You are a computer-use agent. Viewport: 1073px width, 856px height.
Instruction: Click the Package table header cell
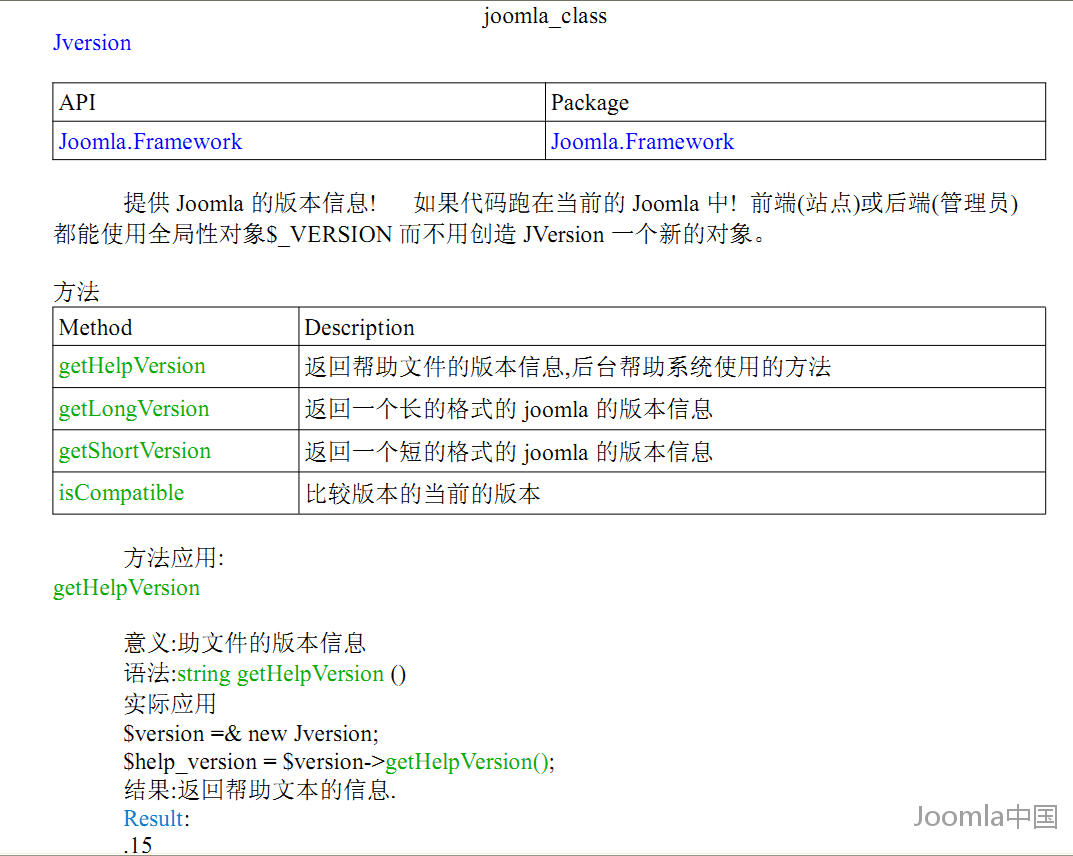[x=795, y=103]
